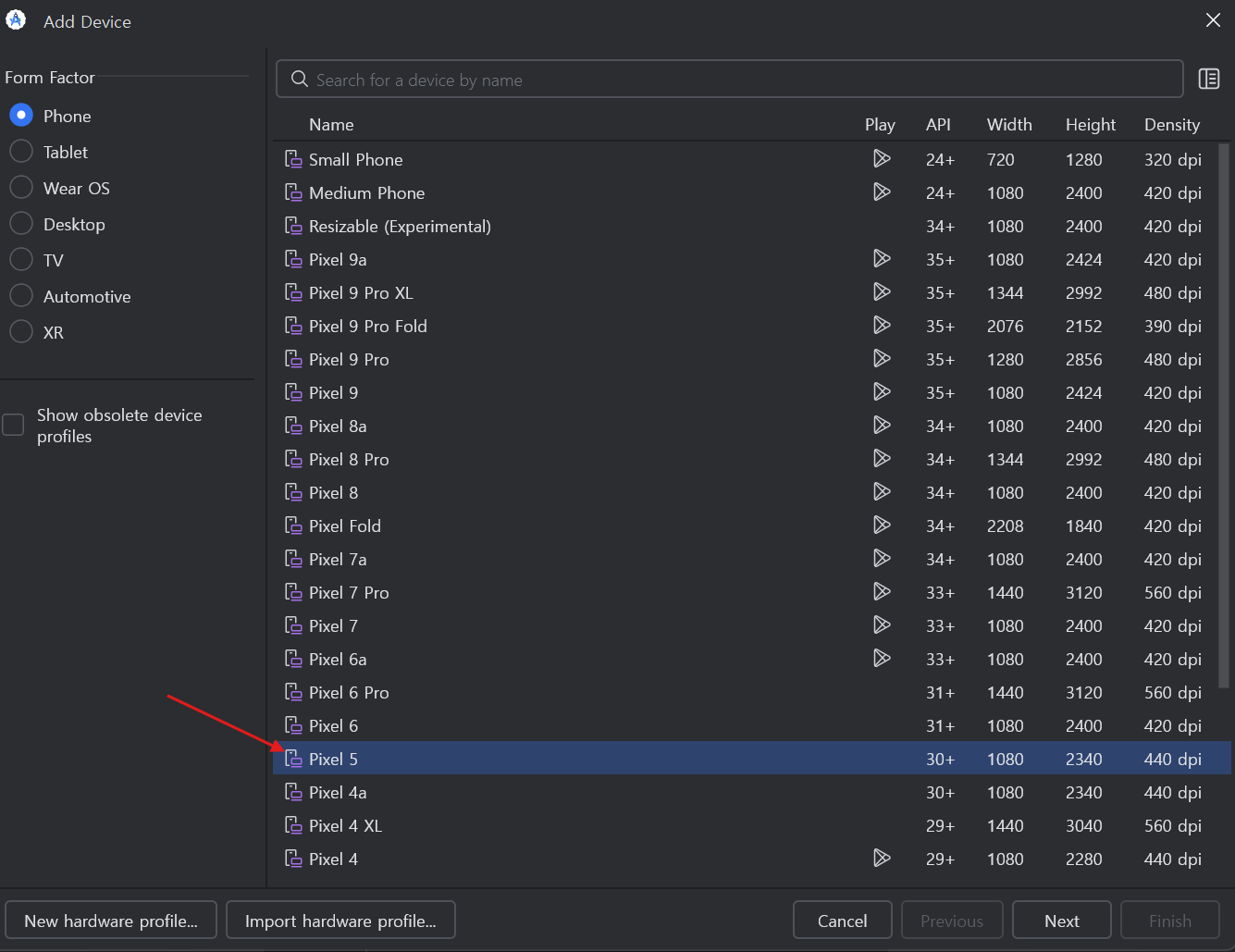The width and height of the screenshot is (1235, 952).
Task: Click the 320 dpi density of Small Phone
Action: tap(1173, 159)
